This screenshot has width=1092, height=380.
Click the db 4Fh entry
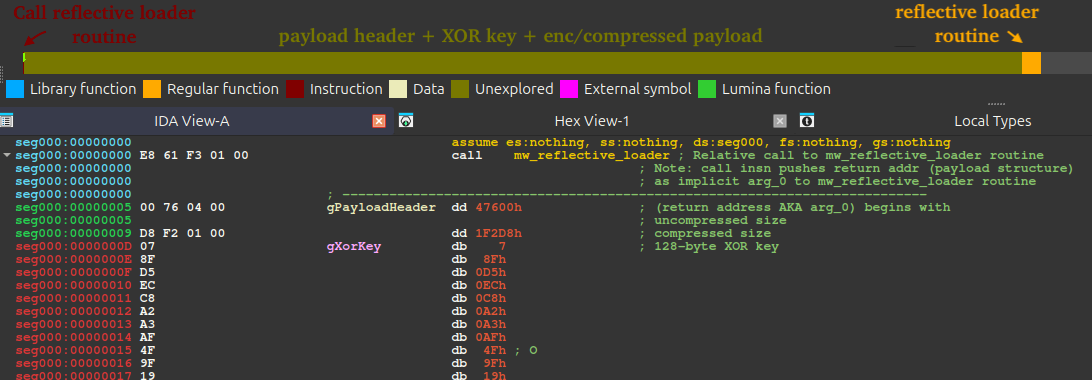coord(478,351)
